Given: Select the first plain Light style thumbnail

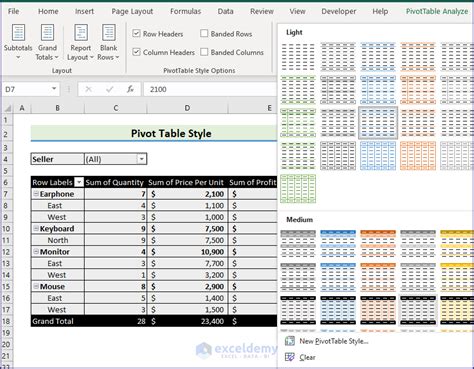Looking at the screenshot, I should point(298,57).
